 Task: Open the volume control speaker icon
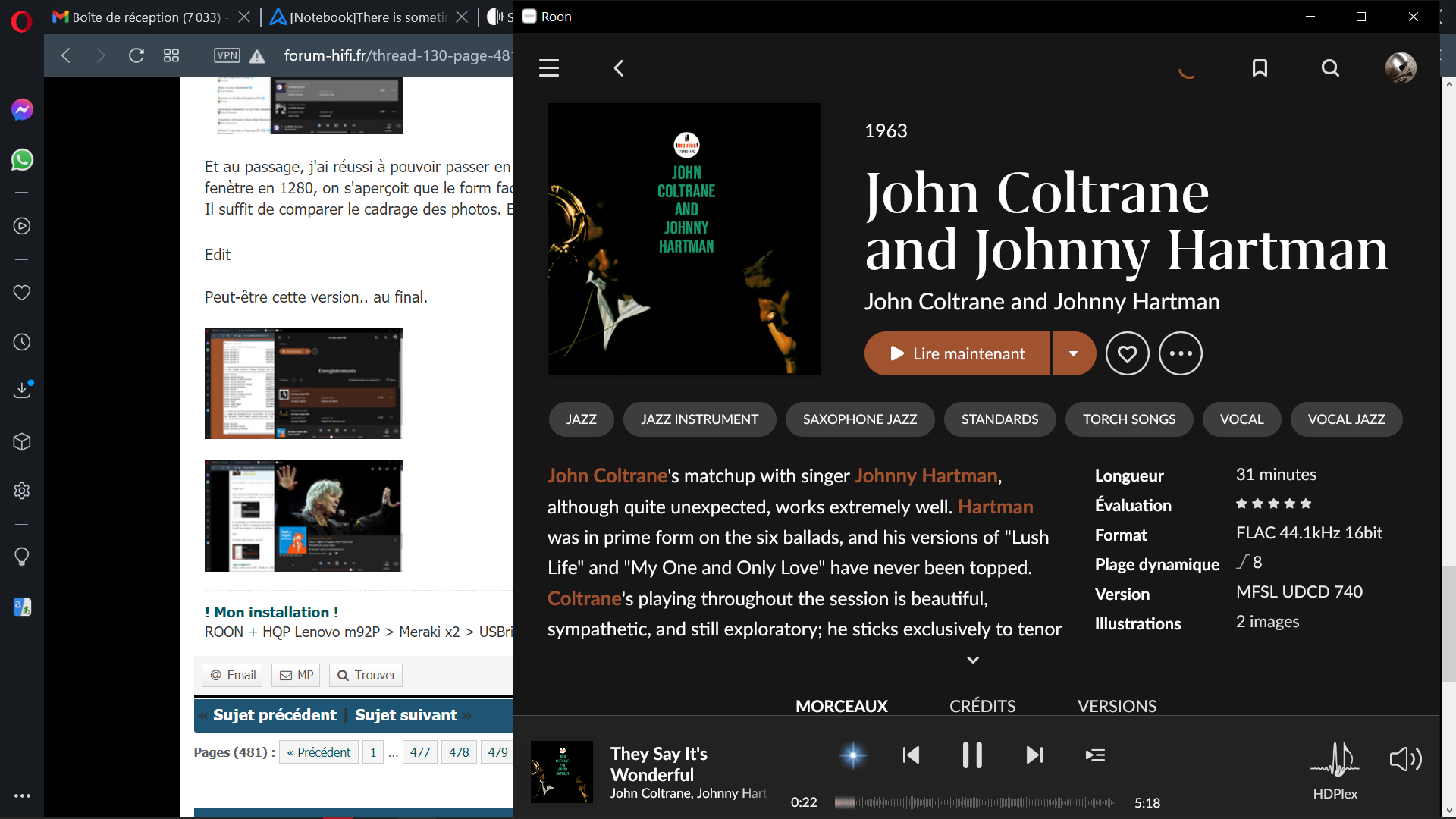tap(1405, 759)
